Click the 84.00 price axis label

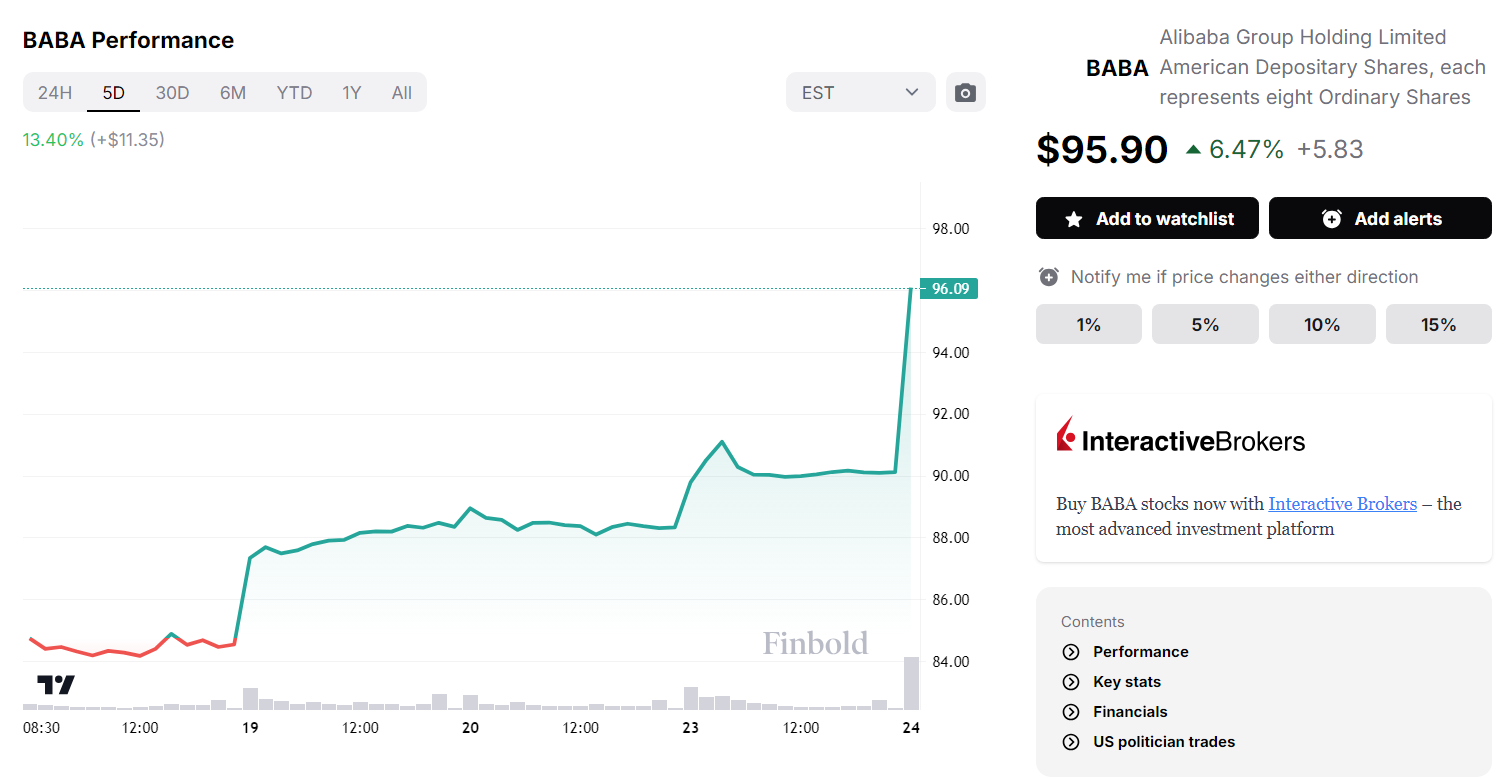click(x=951, y=662)
